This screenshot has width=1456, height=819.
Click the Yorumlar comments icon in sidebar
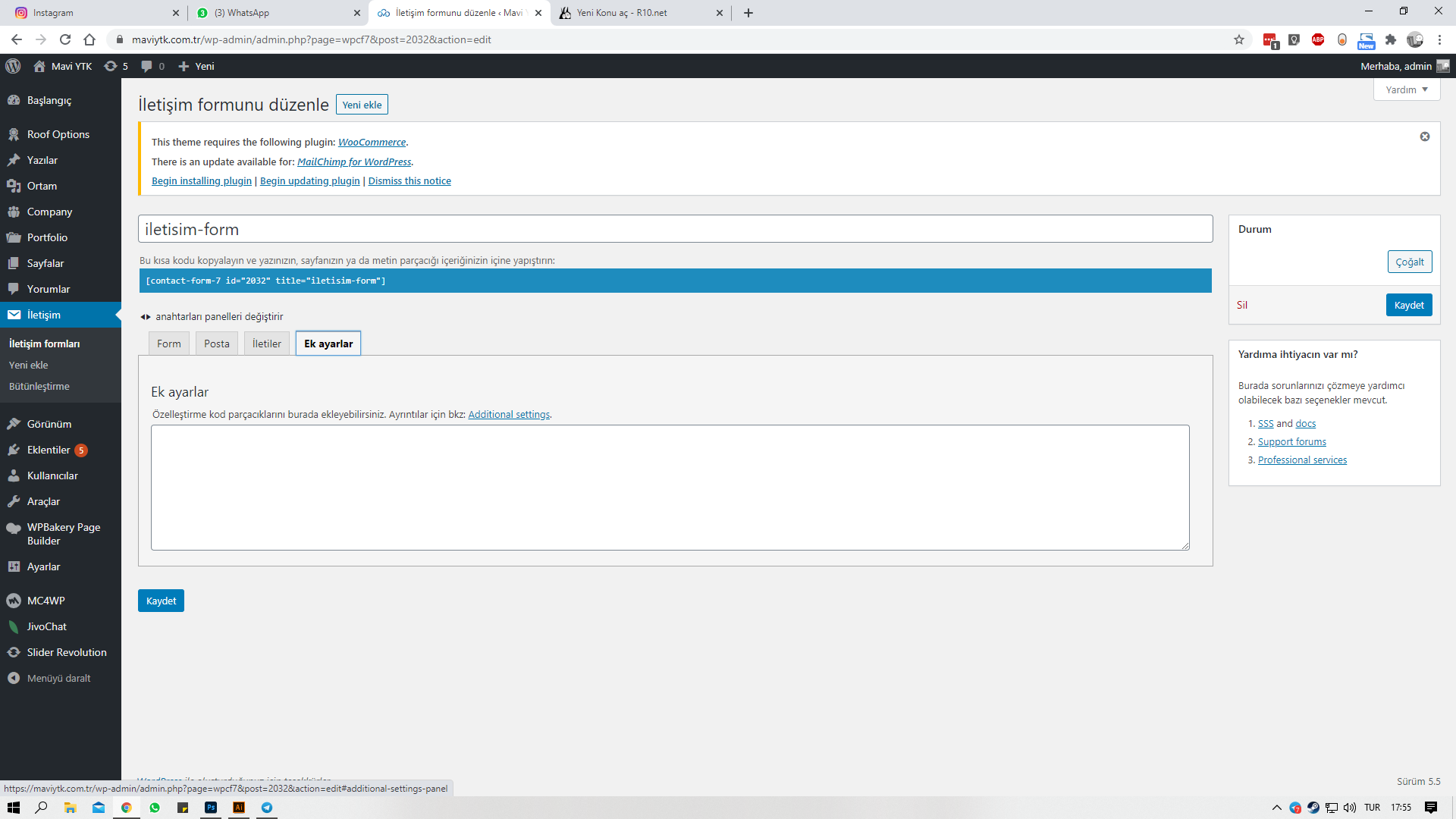(14, 289)
